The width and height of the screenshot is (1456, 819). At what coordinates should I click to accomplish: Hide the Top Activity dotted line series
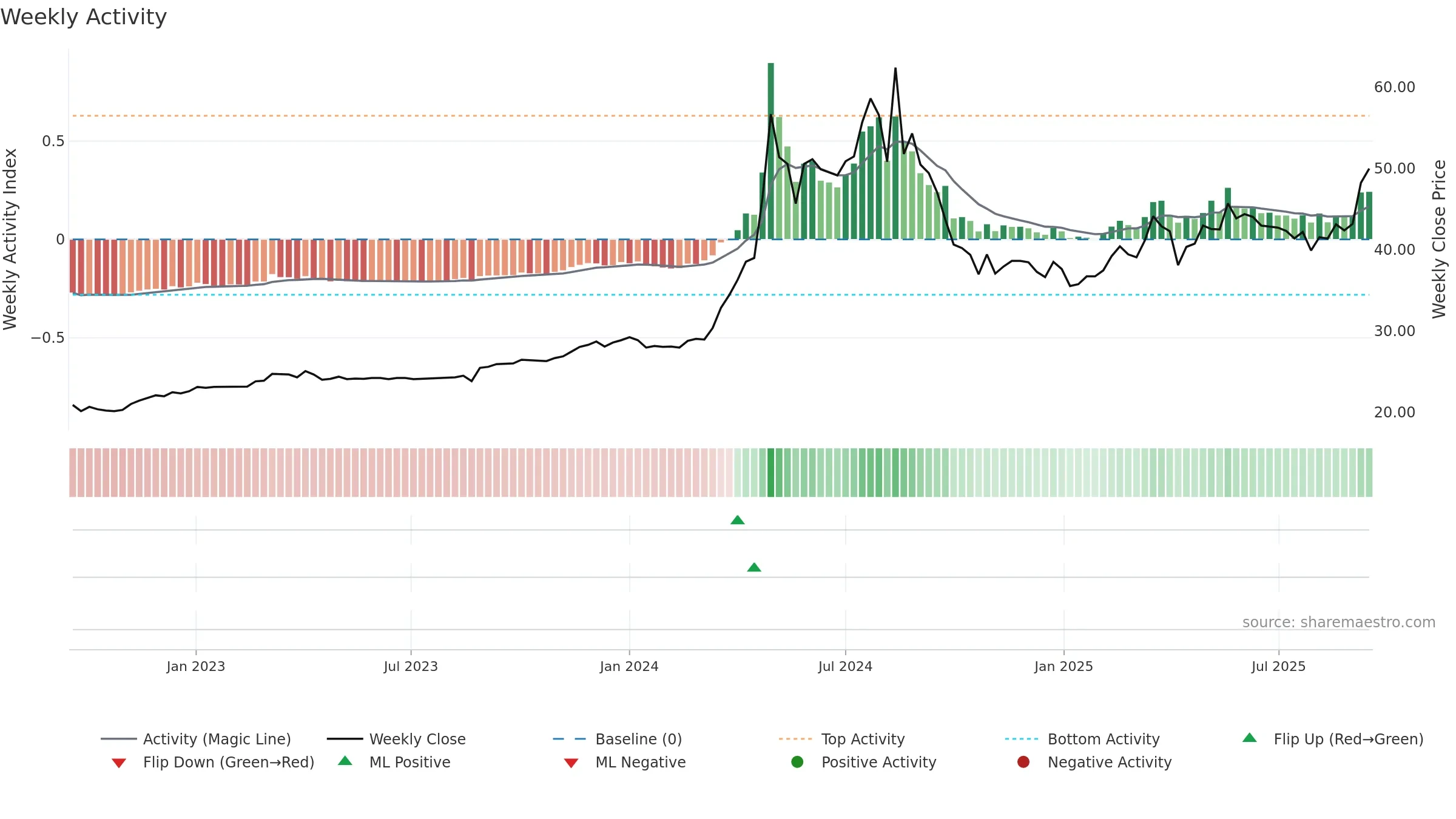(x=842, y=739)
